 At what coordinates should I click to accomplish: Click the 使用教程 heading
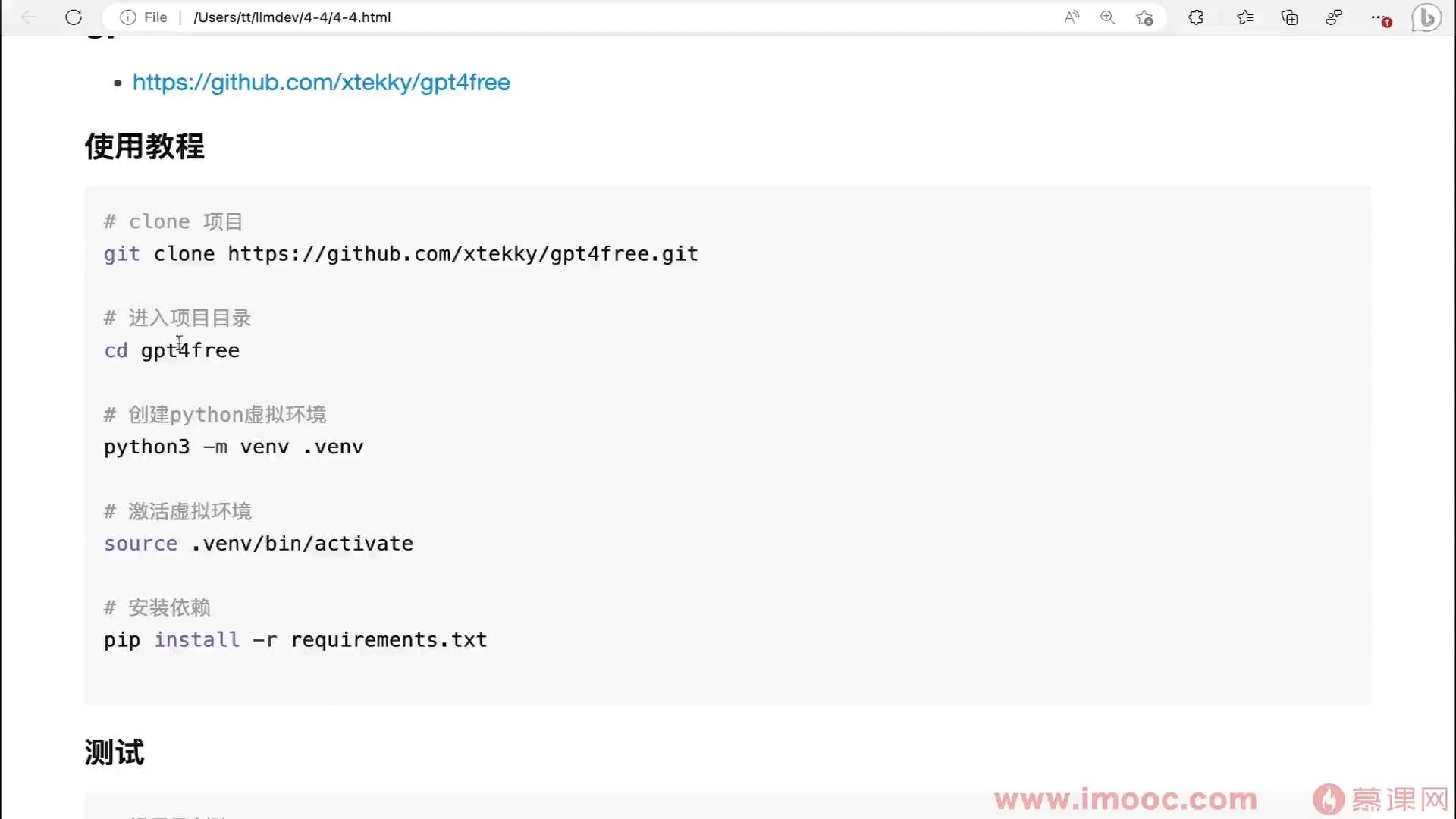coord(144,146)
